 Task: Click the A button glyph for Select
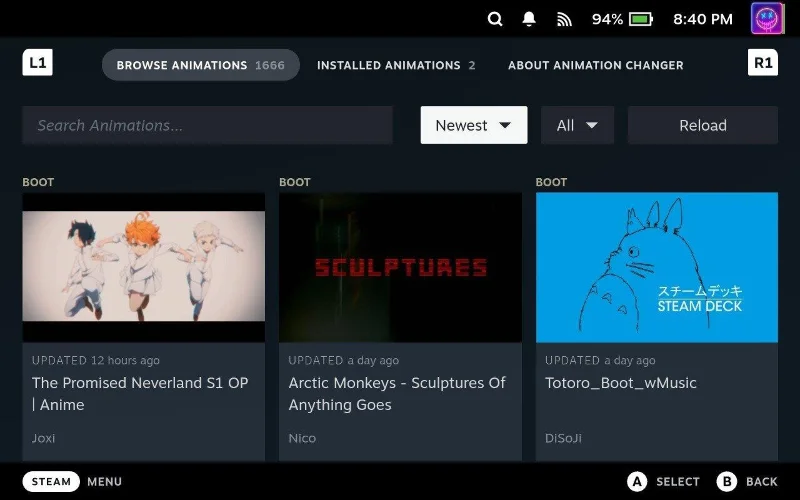[x=637, y=482]
